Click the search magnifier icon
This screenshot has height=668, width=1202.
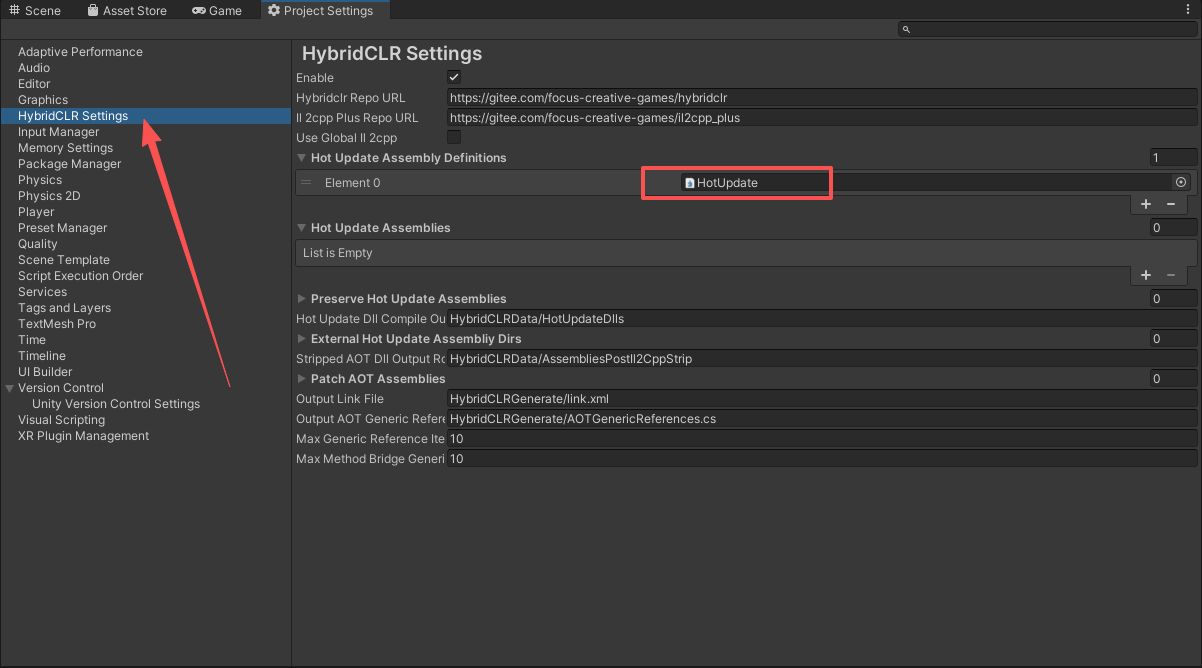(906, 30)
